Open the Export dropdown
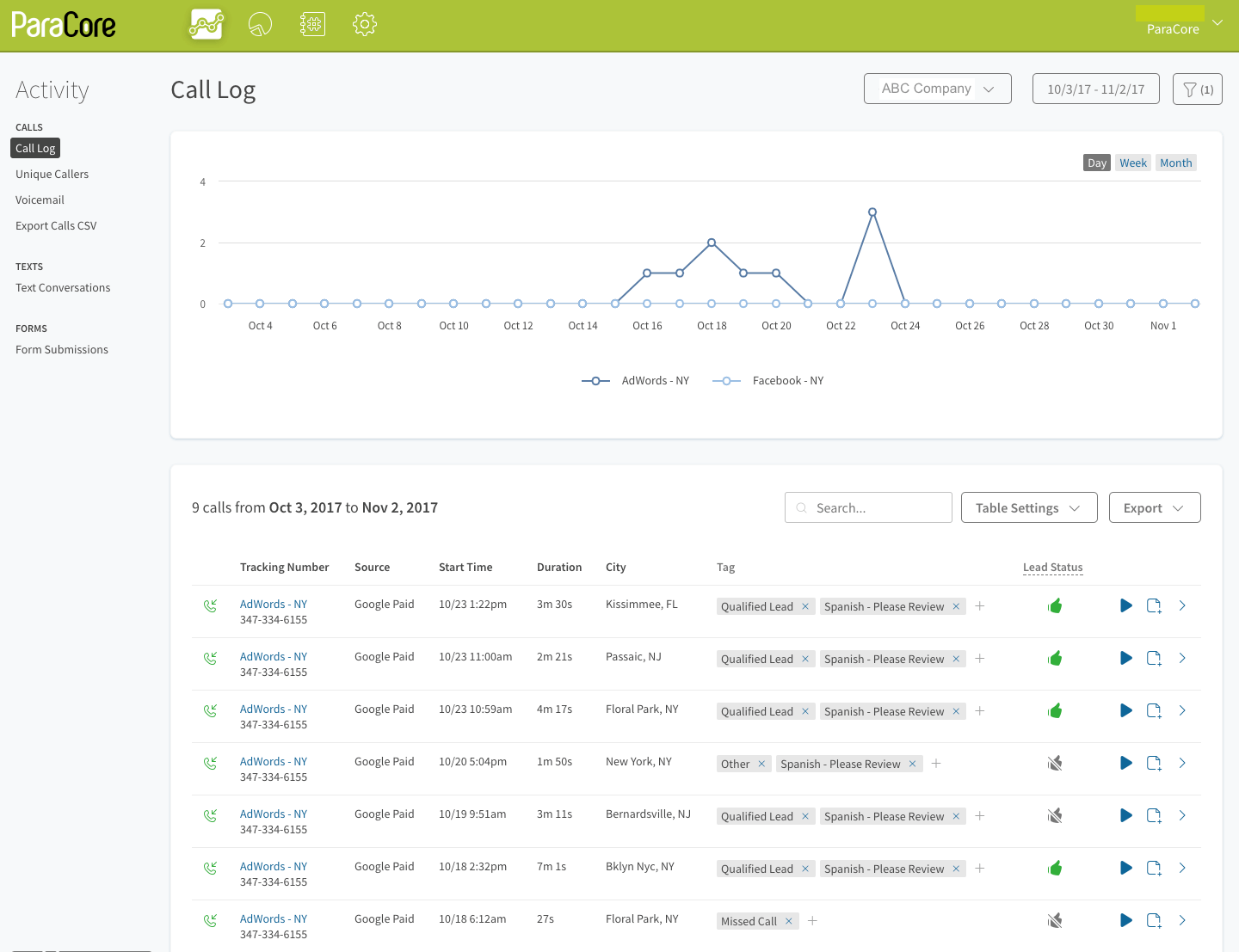 [x=1155, y=507]
